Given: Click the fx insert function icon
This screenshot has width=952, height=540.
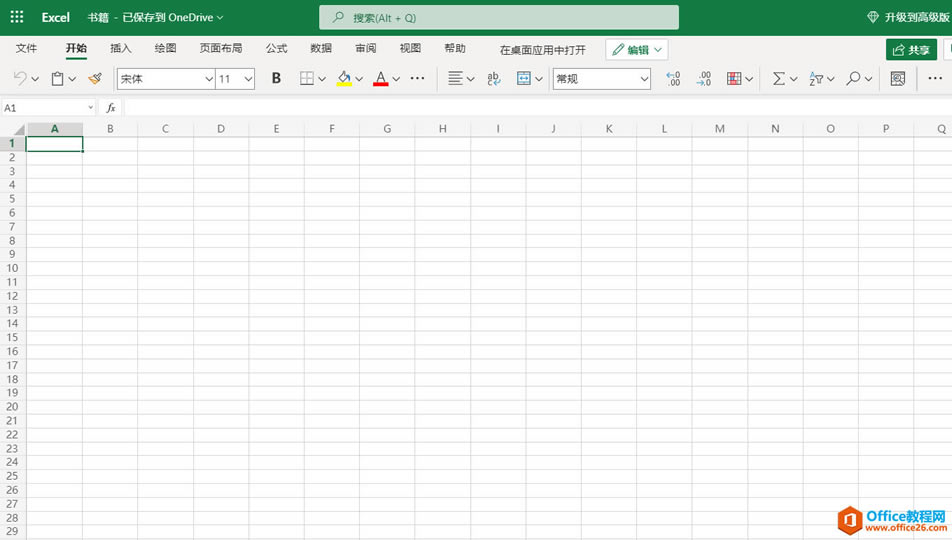Looking at the screenshot, I should coord(110,108).
